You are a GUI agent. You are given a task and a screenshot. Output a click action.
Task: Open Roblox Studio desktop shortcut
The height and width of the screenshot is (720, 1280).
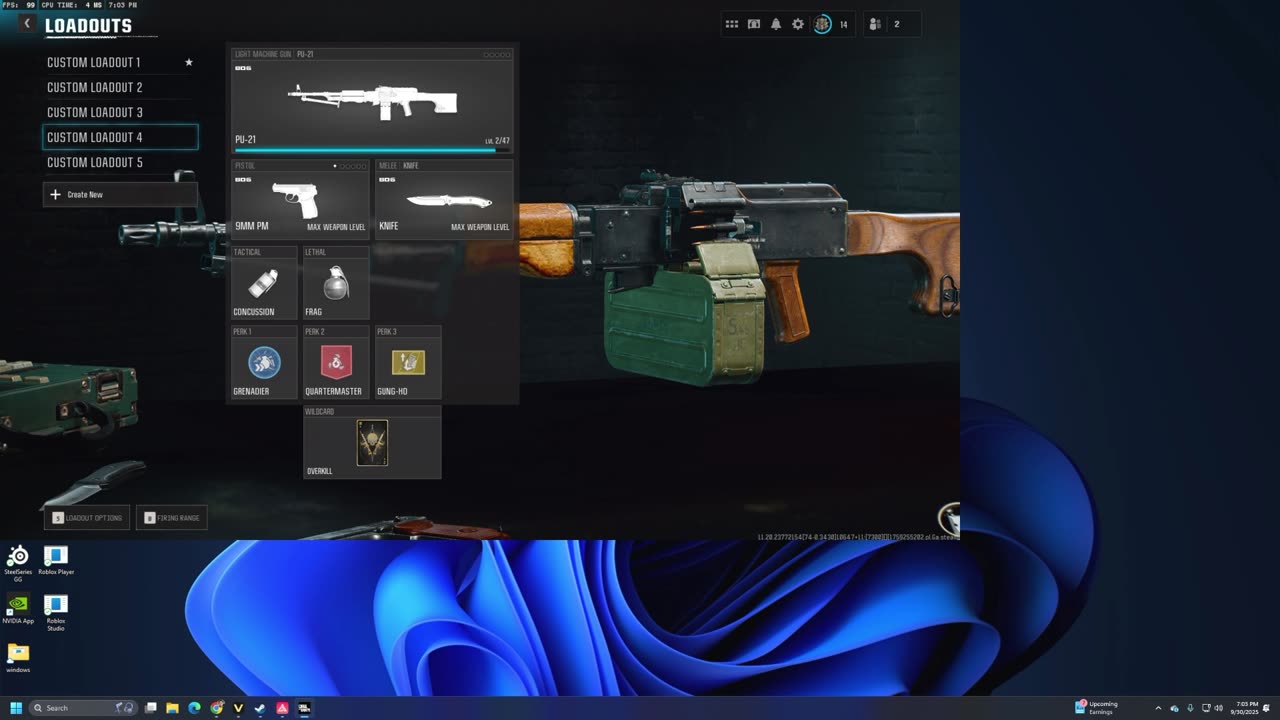point(56,613)
